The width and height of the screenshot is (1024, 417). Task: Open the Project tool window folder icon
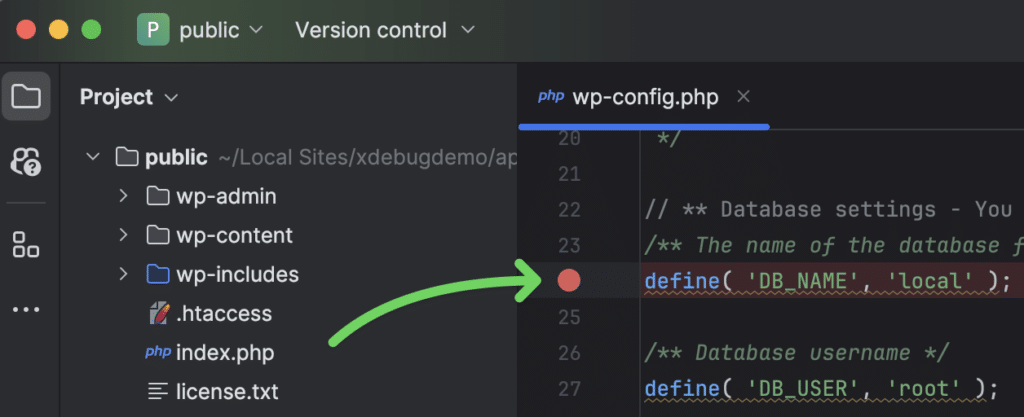coord(26,97)
